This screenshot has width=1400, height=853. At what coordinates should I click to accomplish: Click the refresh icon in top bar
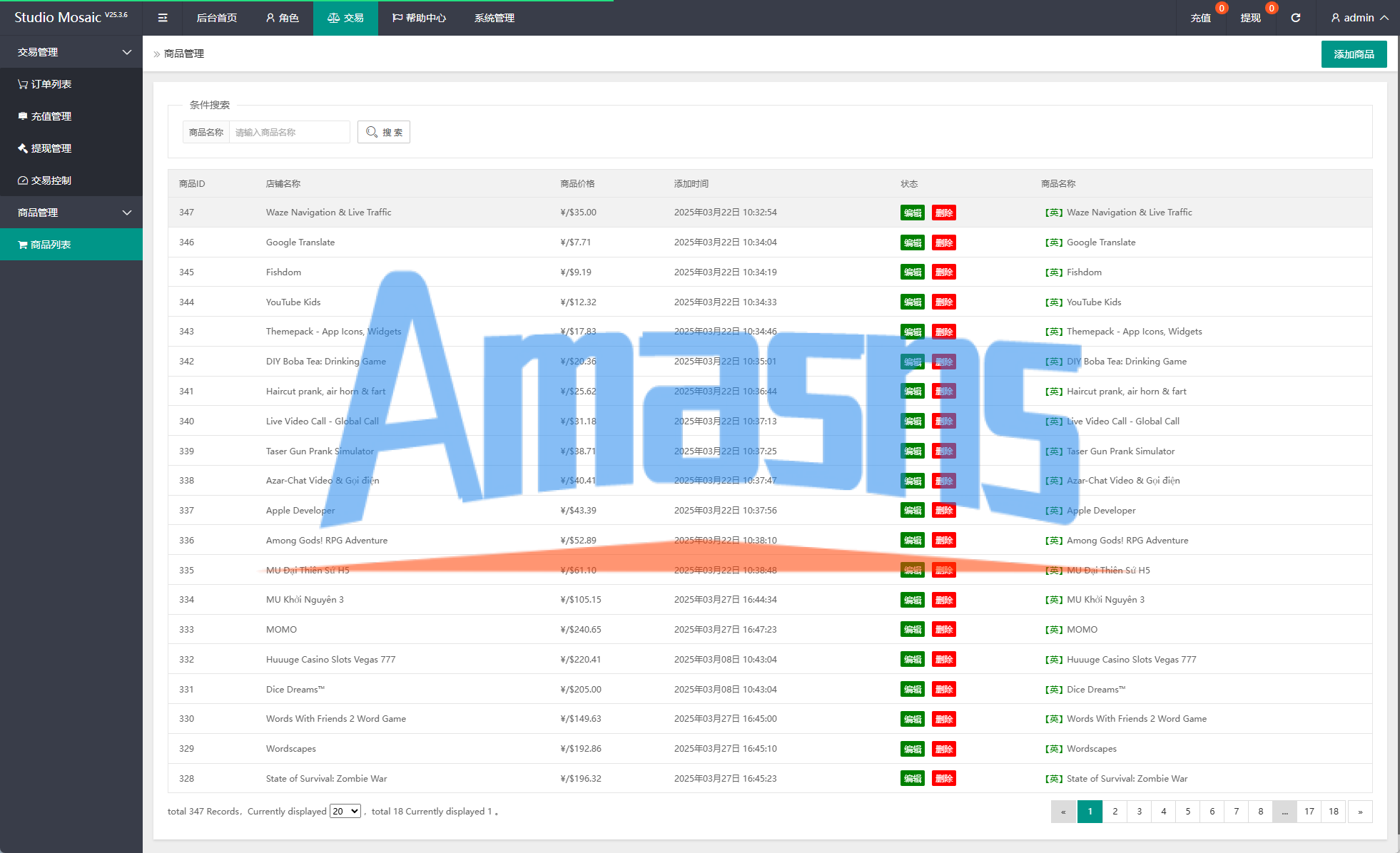click(x=1296, y=18)
